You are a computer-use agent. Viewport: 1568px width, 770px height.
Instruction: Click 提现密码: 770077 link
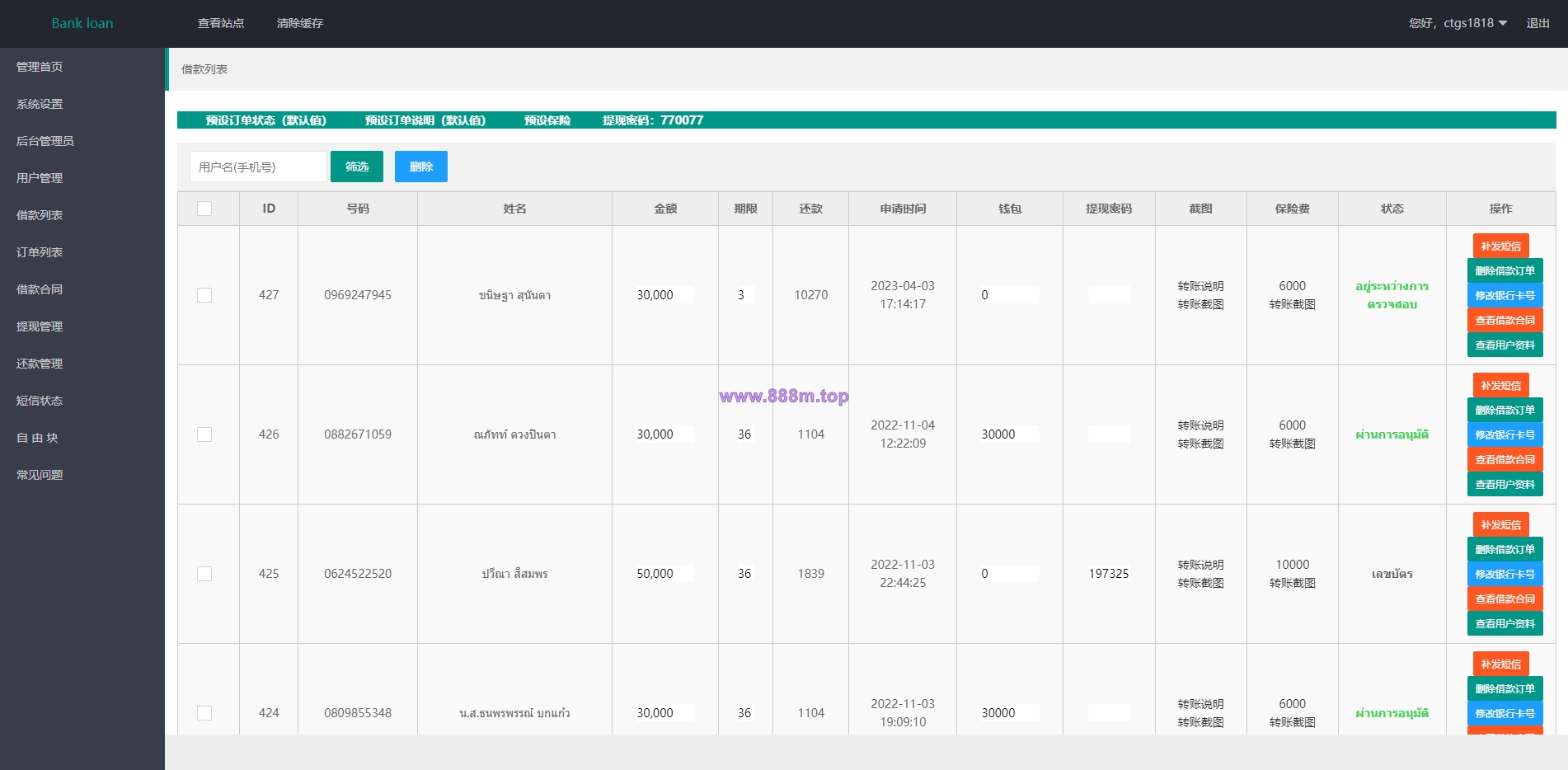coord(653,120)
